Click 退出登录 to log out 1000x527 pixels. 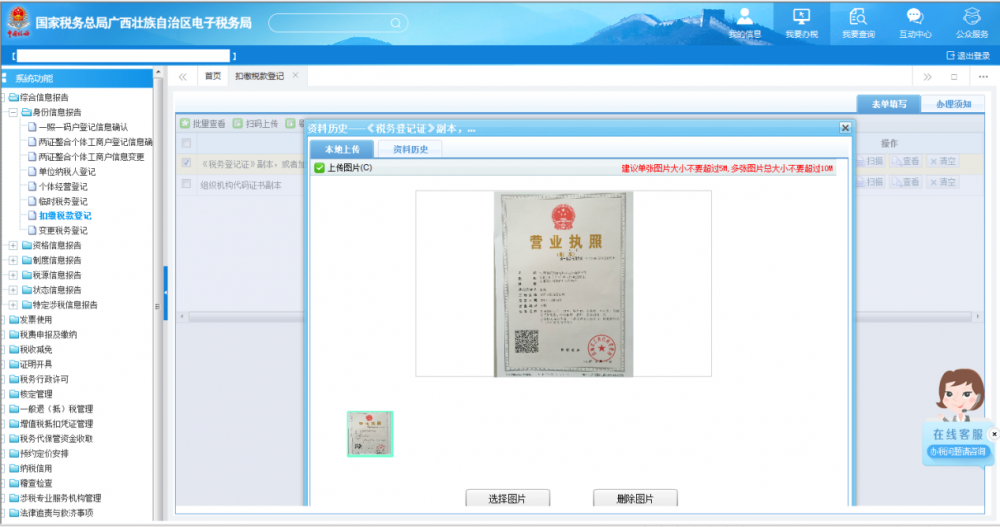[967, 56]
